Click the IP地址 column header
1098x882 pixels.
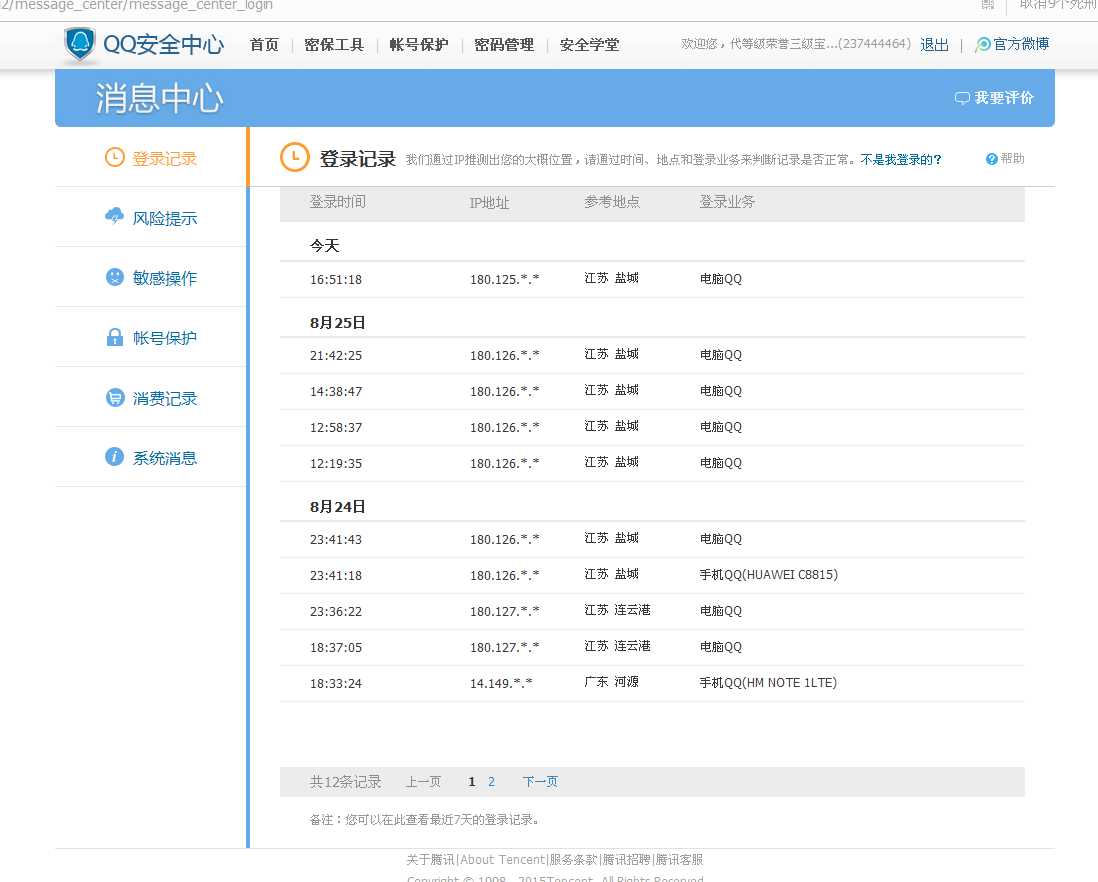click(489, 203)
